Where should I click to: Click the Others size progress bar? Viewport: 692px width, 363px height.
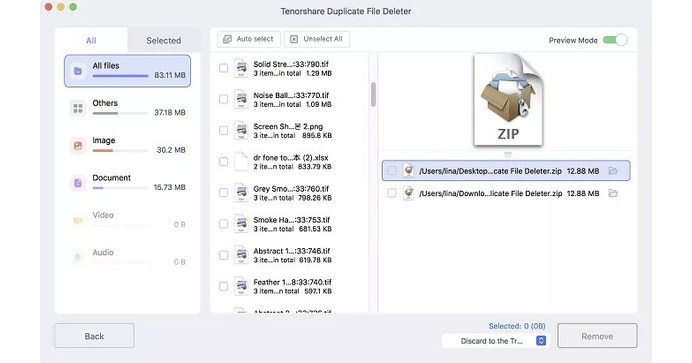pyautogui.click(x=120, y=113)
